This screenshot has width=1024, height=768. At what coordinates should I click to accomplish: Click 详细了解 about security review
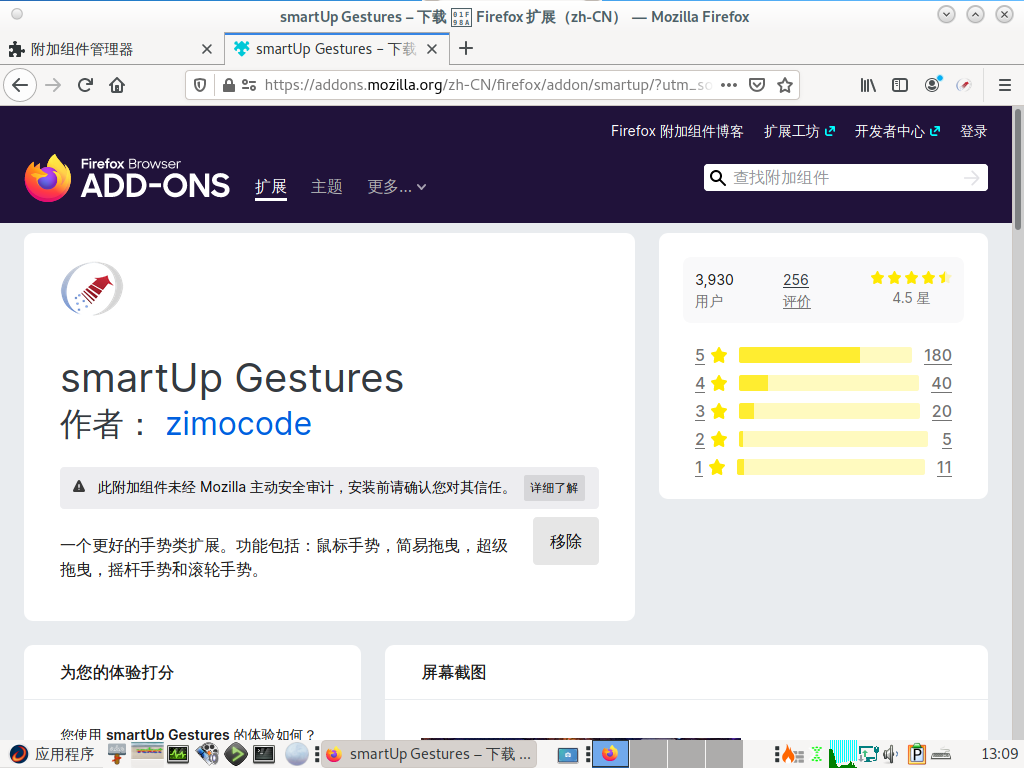click(x=554, y=488)
